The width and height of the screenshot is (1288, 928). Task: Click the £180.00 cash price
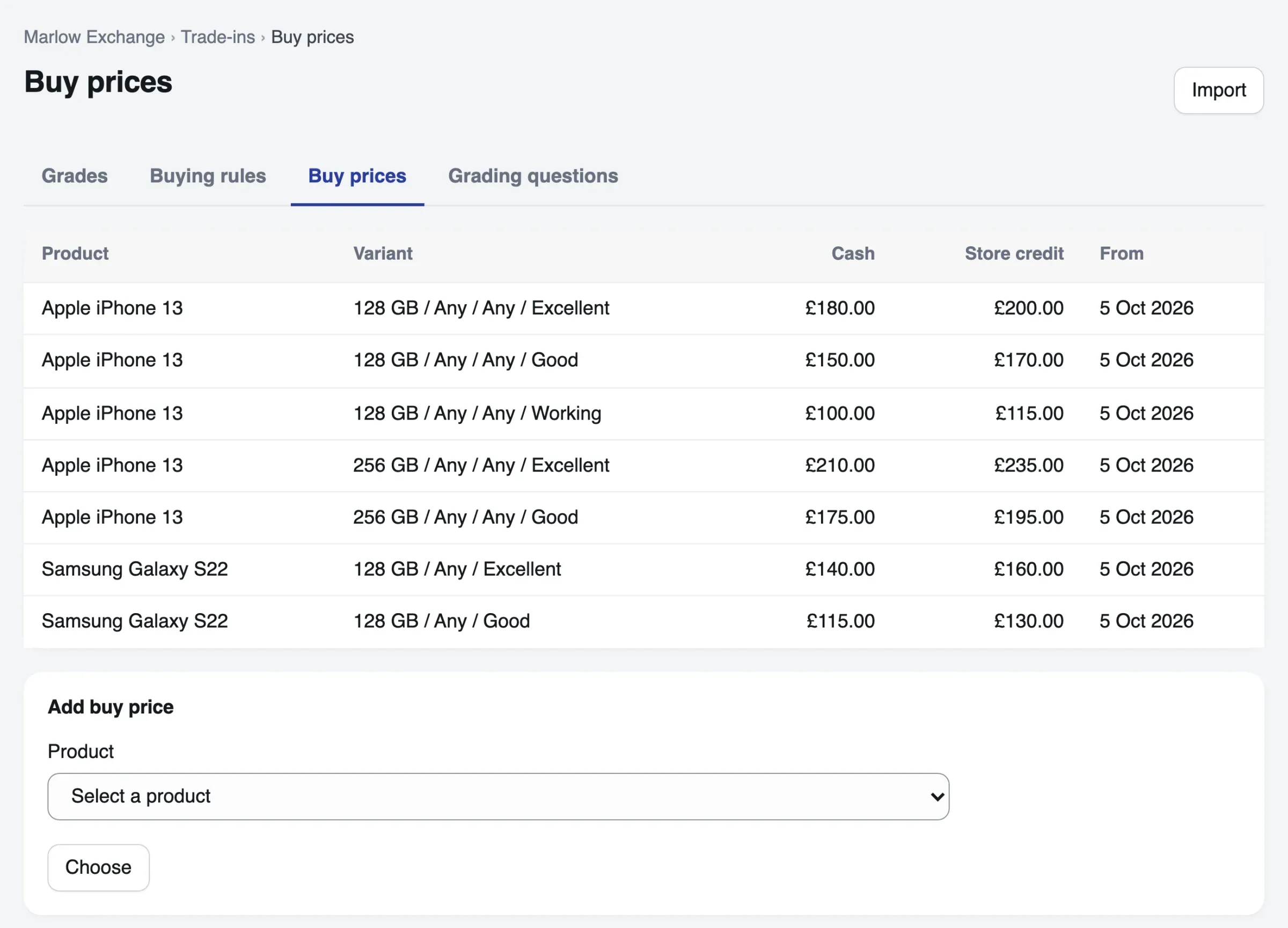point(840,308)
